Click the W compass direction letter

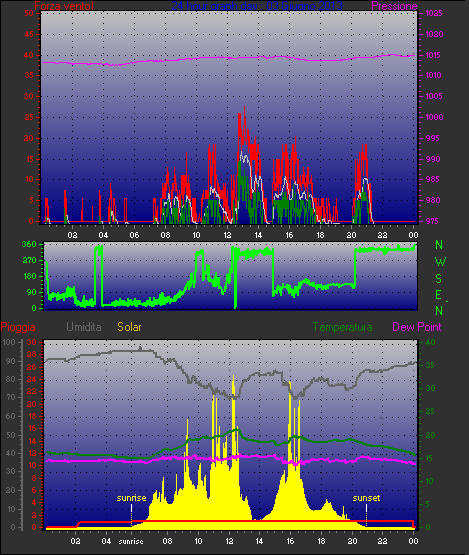pyautogui.click(x=440, y=262)
